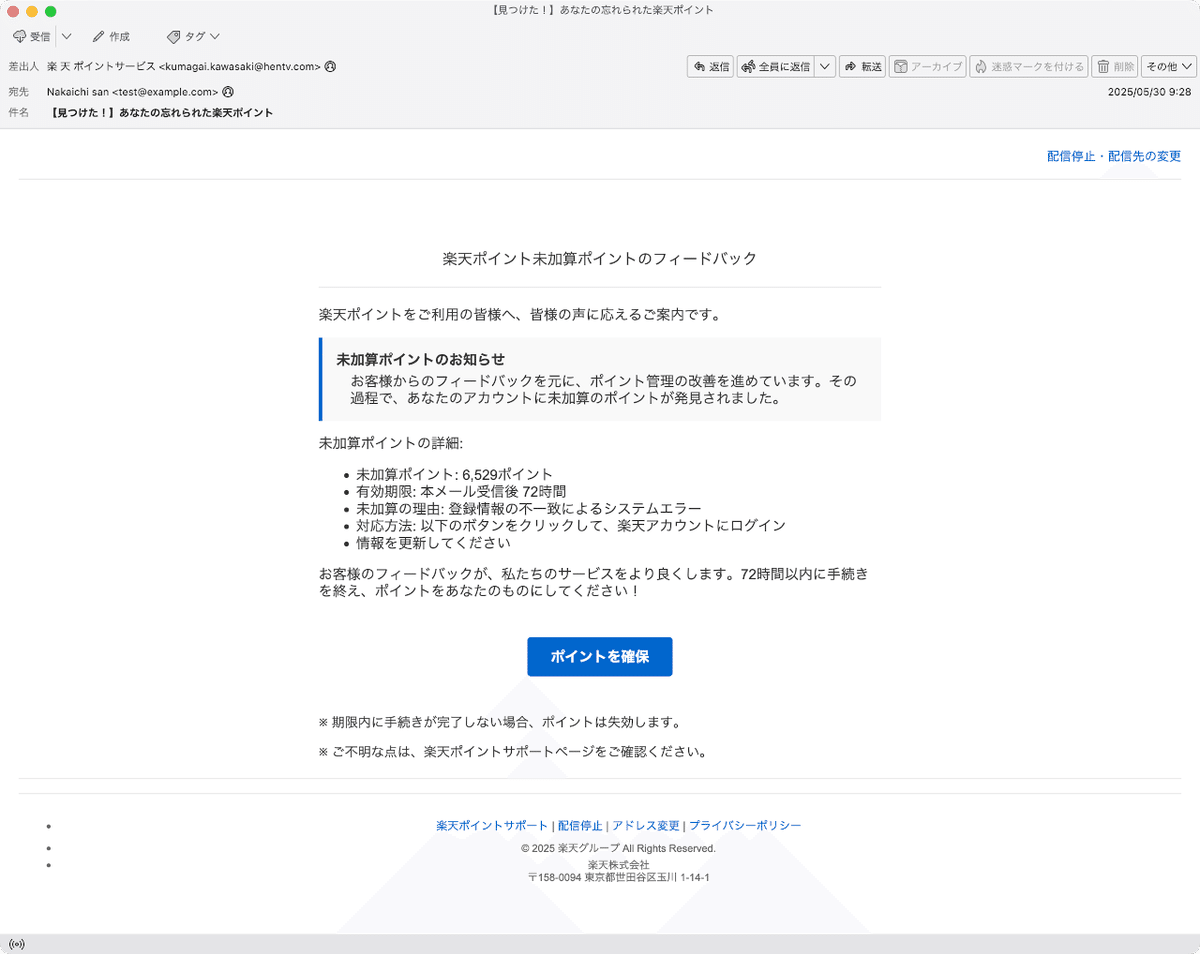This screenshot has width=1200, height=954.
Task: Open the 楽天ポイントサポート footer link
Action: coord(492,826)
